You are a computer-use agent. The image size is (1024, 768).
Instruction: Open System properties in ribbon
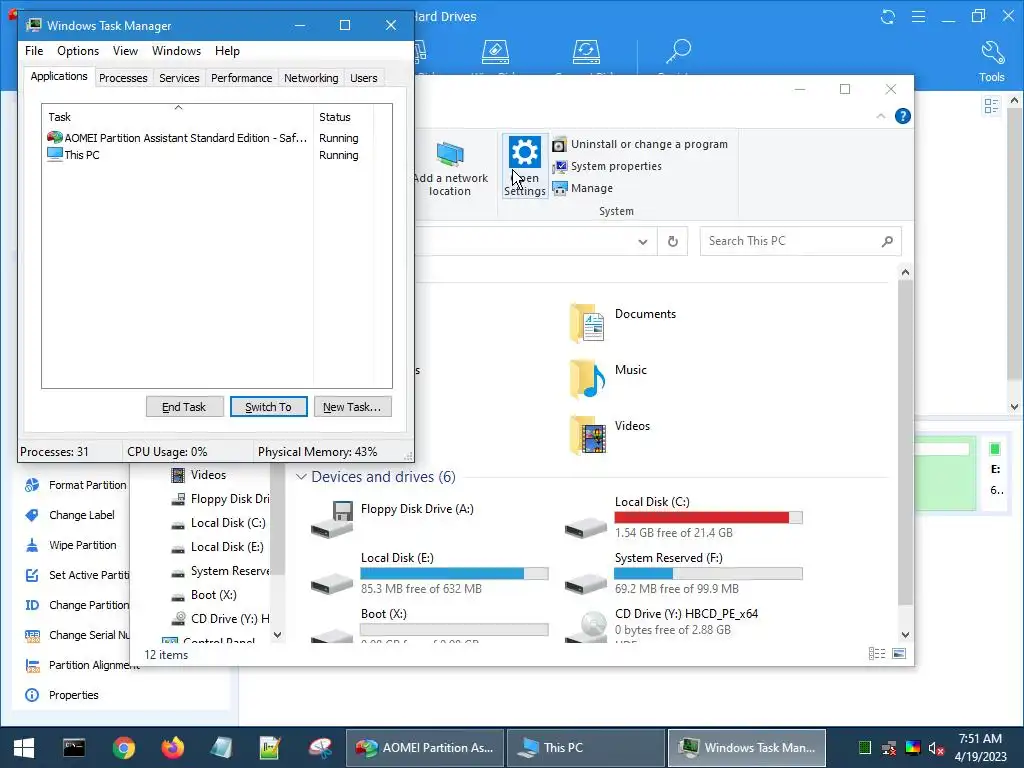pyautogui.click(x=607, y=167)
